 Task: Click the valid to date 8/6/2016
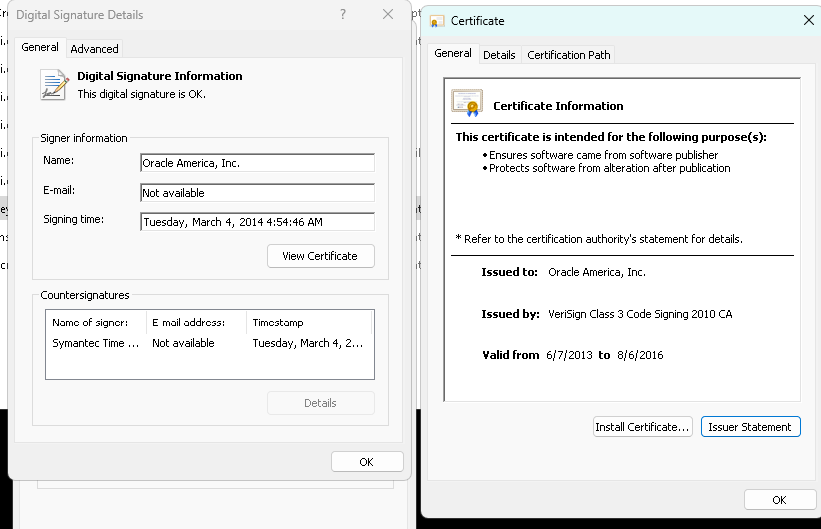click(x=640, y=355)
